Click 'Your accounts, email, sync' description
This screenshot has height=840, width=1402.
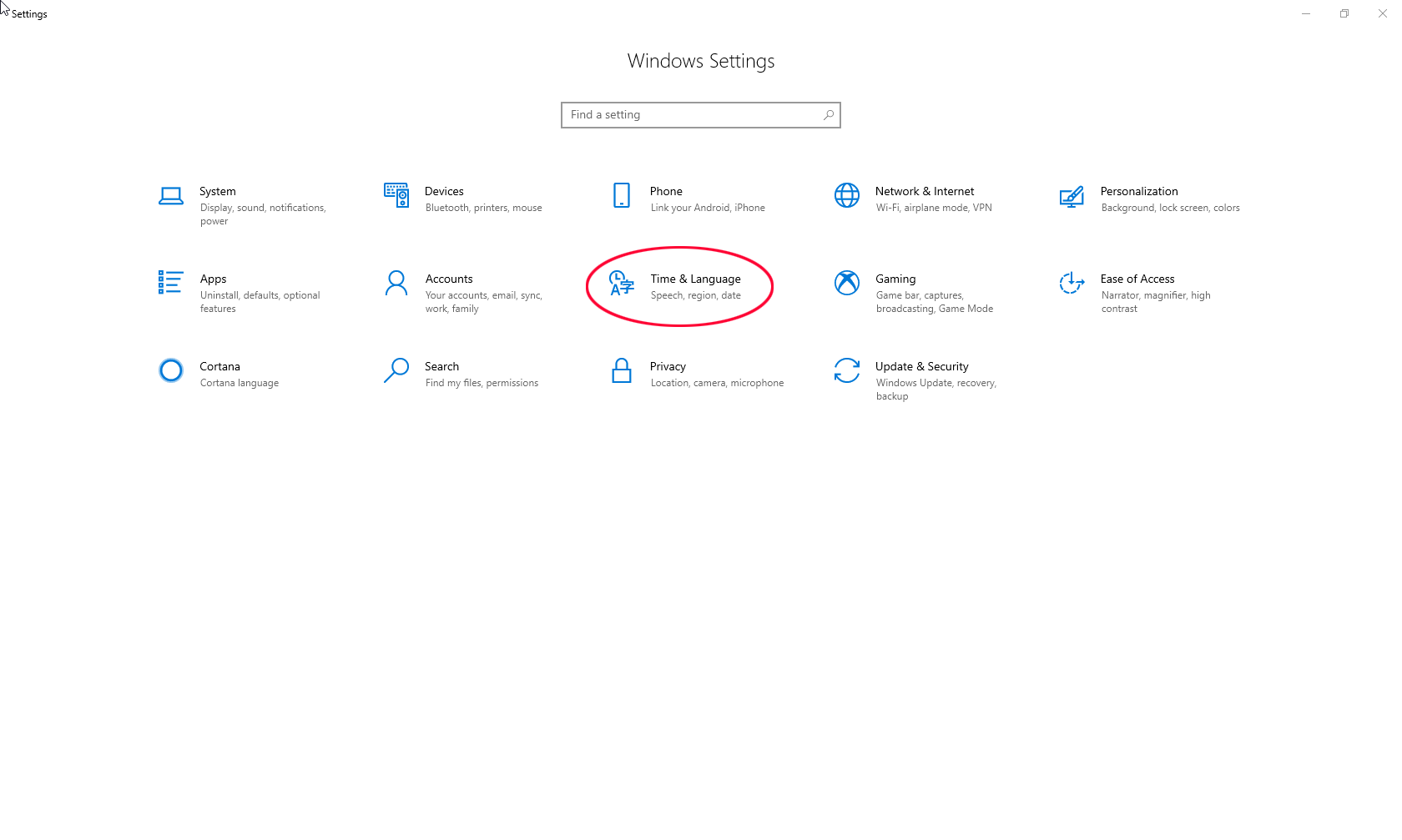click(x=483, y=302)
